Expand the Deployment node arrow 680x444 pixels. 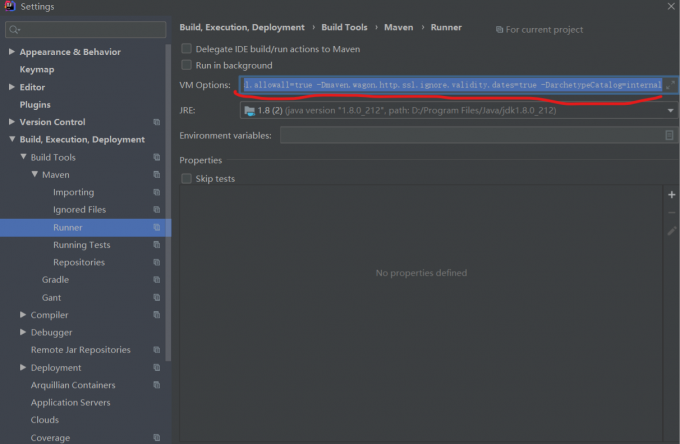(23, 367)
